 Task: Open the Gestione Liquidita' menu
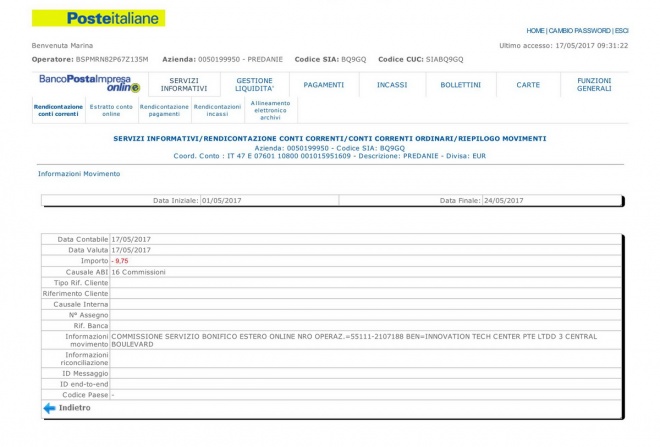pos(254,84)
